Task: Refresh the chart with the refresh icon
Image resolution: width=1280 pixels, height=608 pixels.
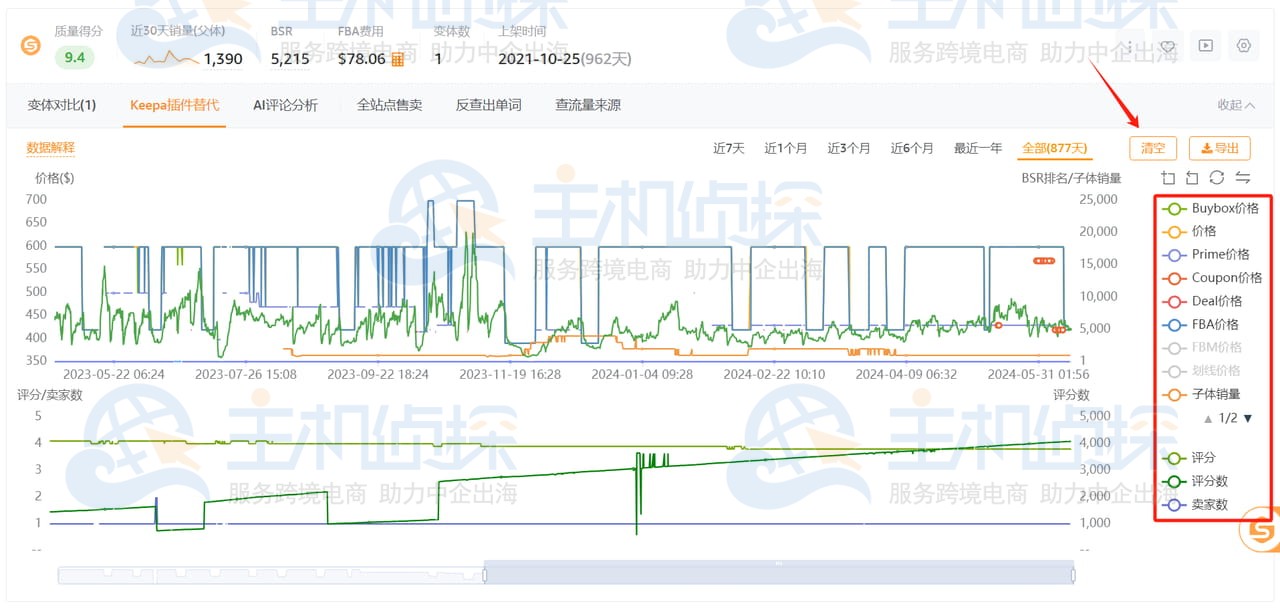Action: coord(1218,177)
